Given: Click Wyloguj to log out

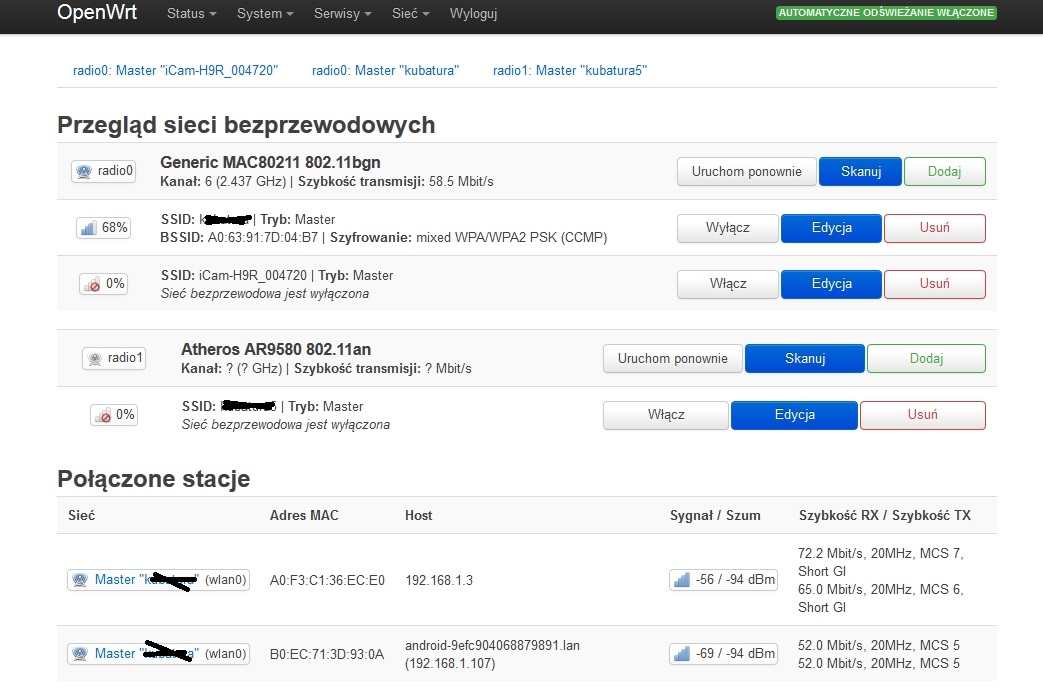Looking at the screenshot, I should (473, 14).
